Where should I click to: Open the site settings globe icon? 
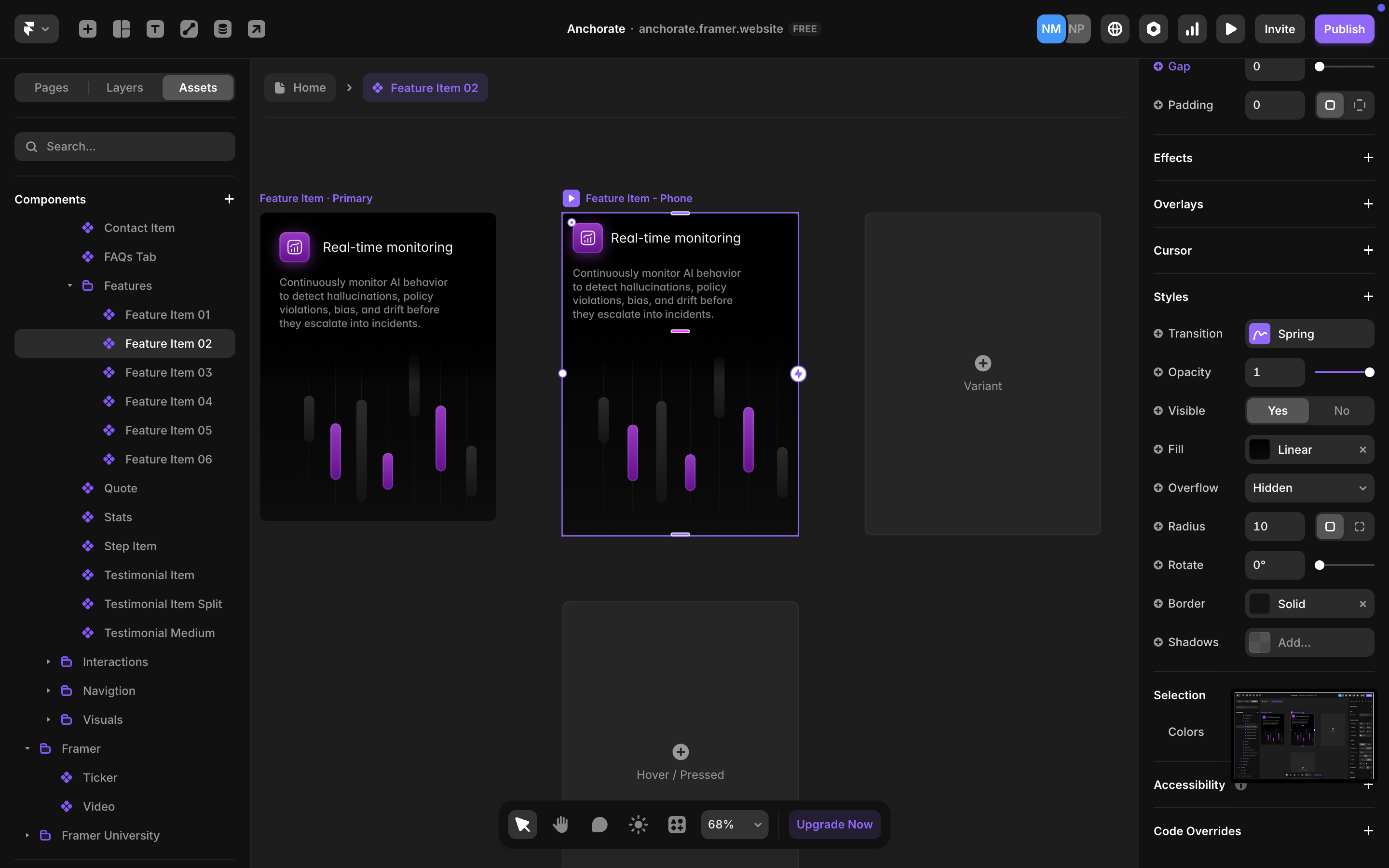pos(1115,29)
